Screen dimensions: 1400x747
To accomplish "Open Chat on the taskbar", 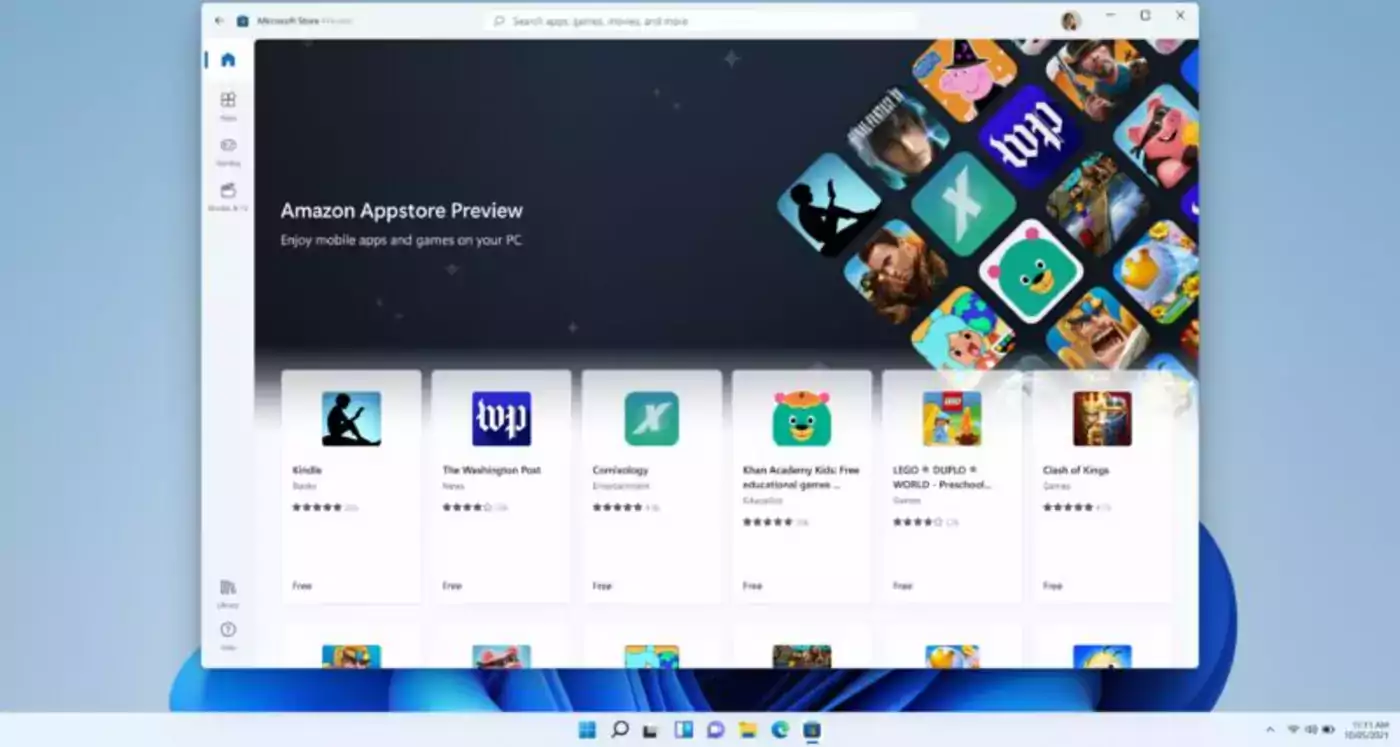I will (715, 729).
